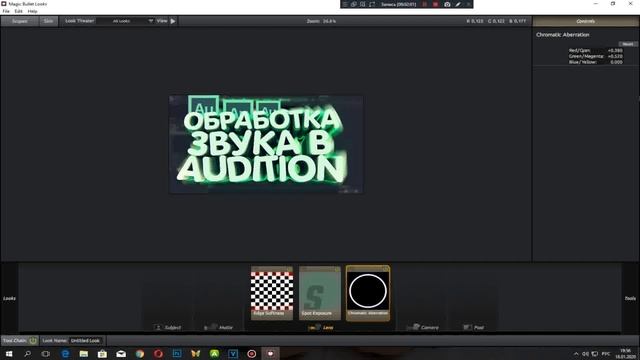Click the Zoom percentage value
Screen dimensions: 640x360
tap(329, 21)
